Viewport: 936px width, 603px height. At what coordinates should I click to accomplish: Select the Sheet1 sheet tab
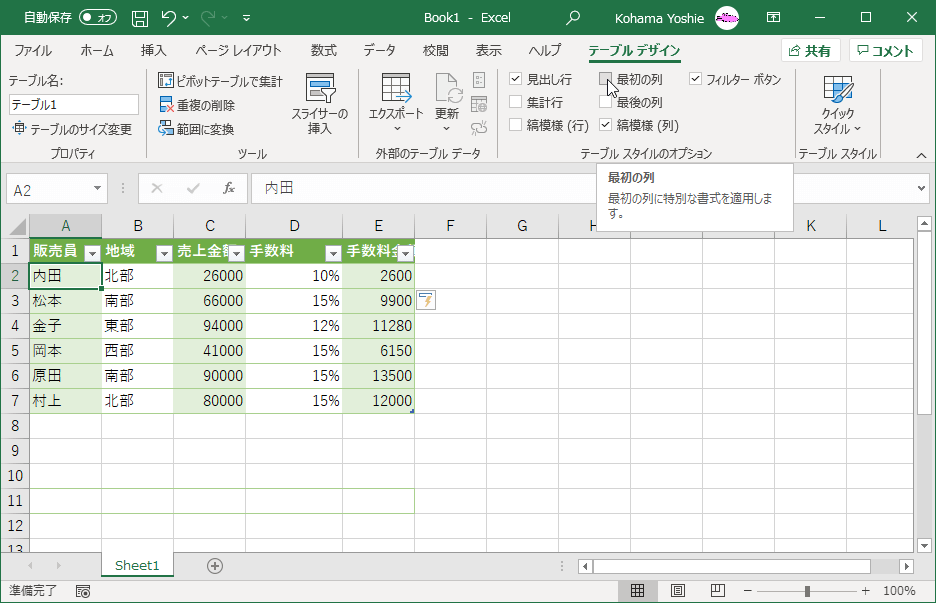pyautogui.click(x=137, y=565)
